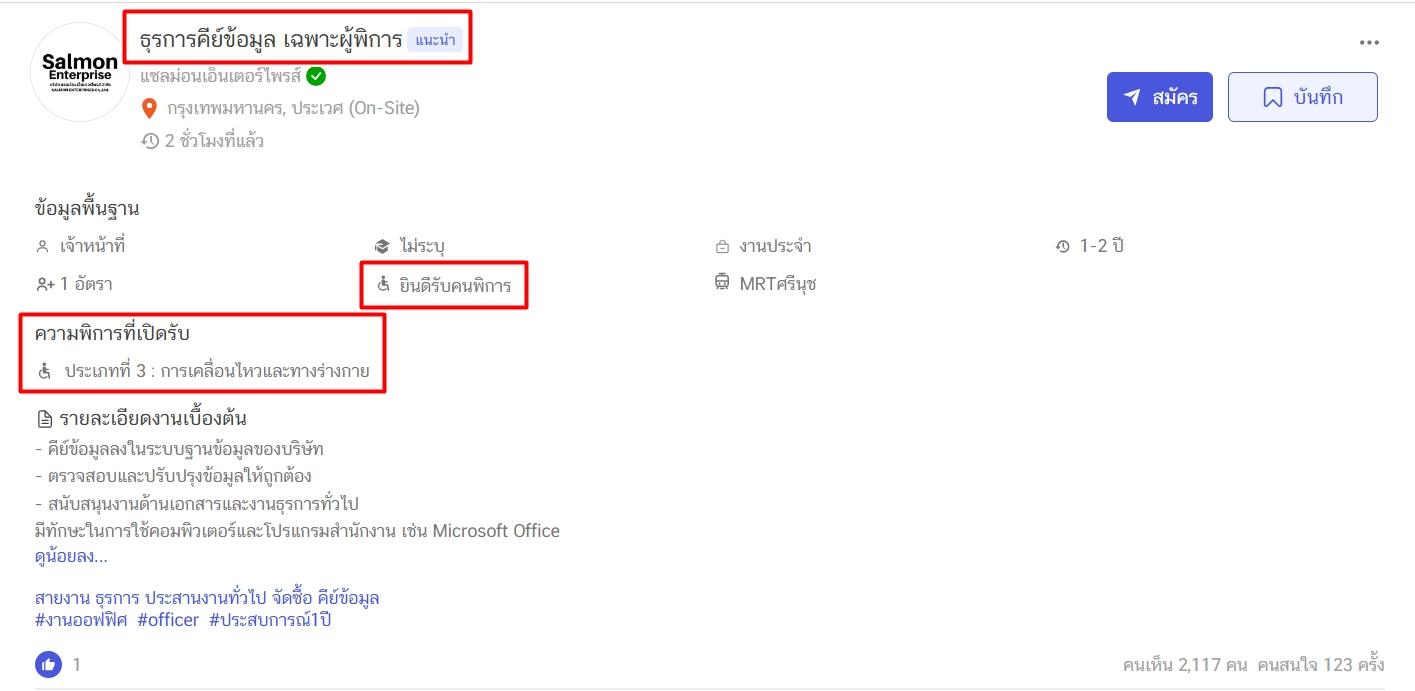Select the #ประสบการณ์1ปี hashtag

pyautogui.click(x=270, y=620)
